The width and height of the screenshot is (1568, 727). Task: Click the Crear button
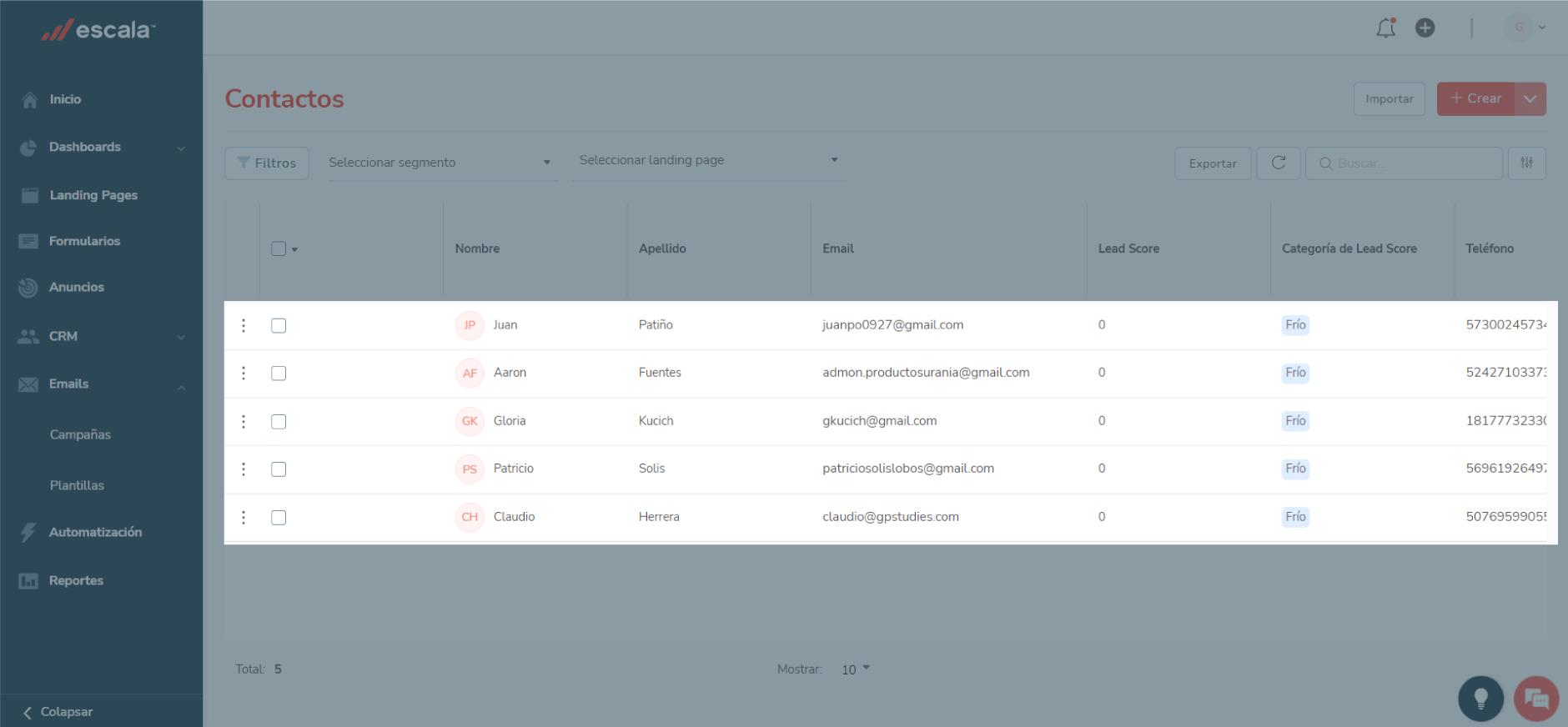point(1475,98)
